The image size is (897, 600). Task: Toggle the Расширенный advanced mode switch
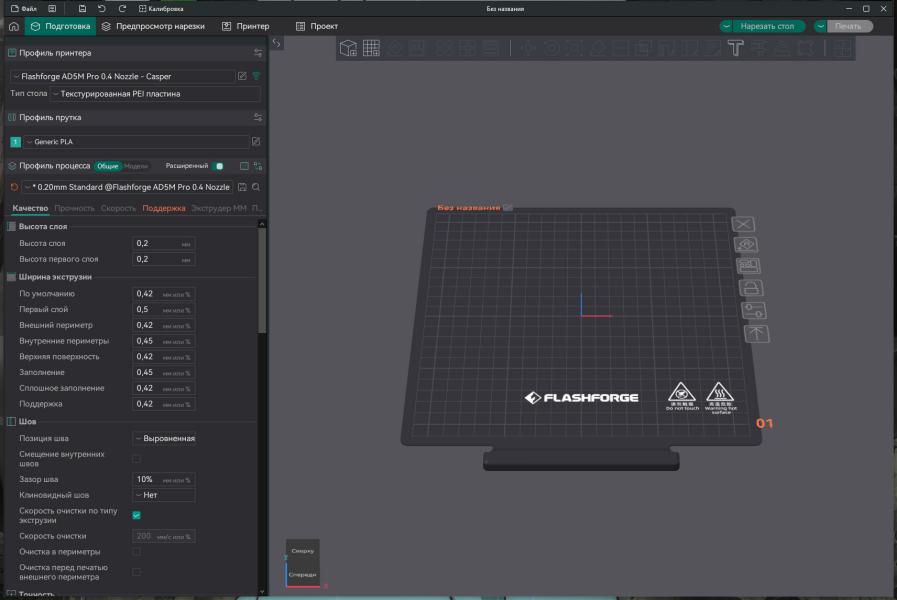click(x=219, y=166)
